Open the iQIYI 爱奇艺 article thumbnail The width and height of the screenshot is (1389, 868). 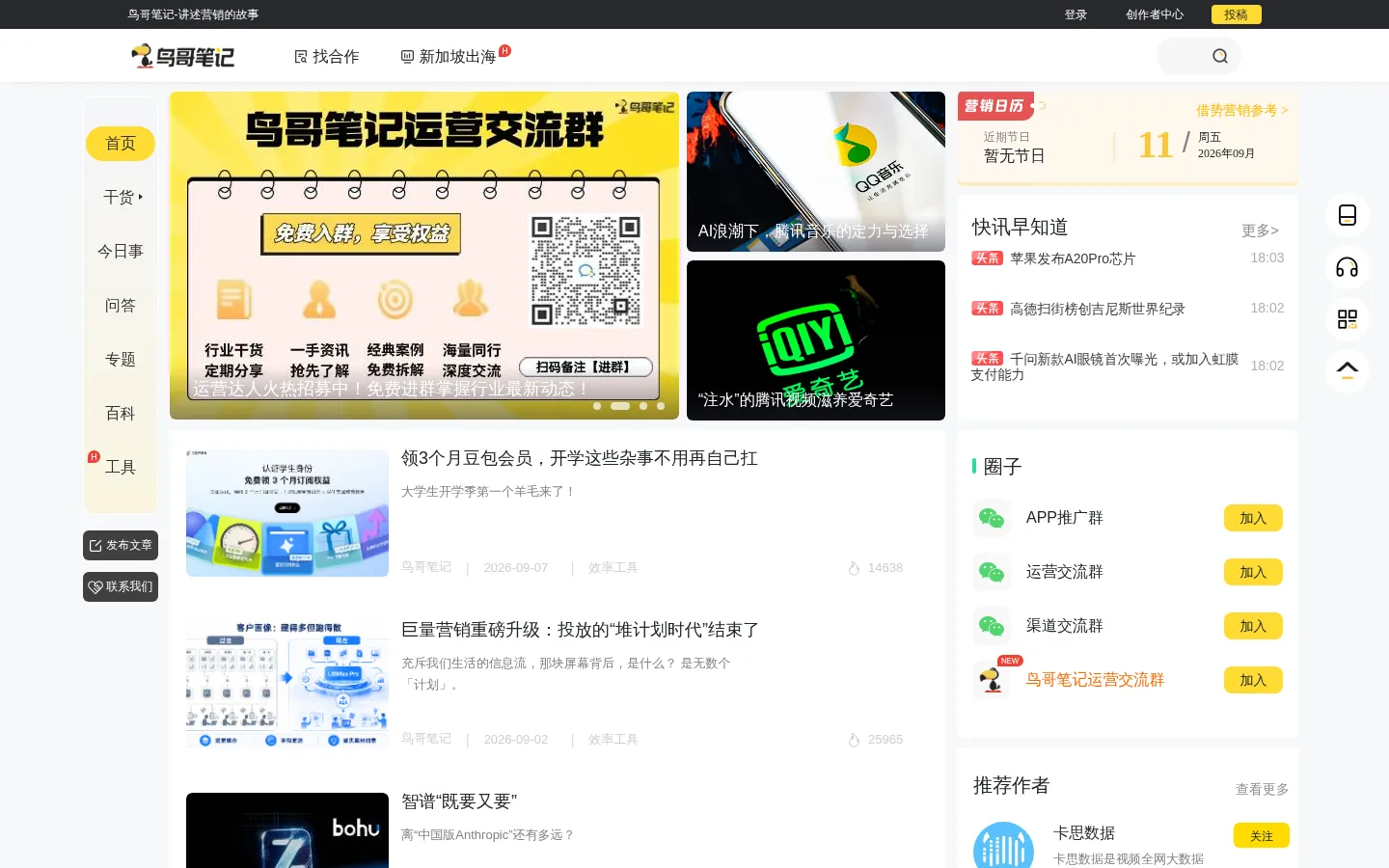point(816,340)
